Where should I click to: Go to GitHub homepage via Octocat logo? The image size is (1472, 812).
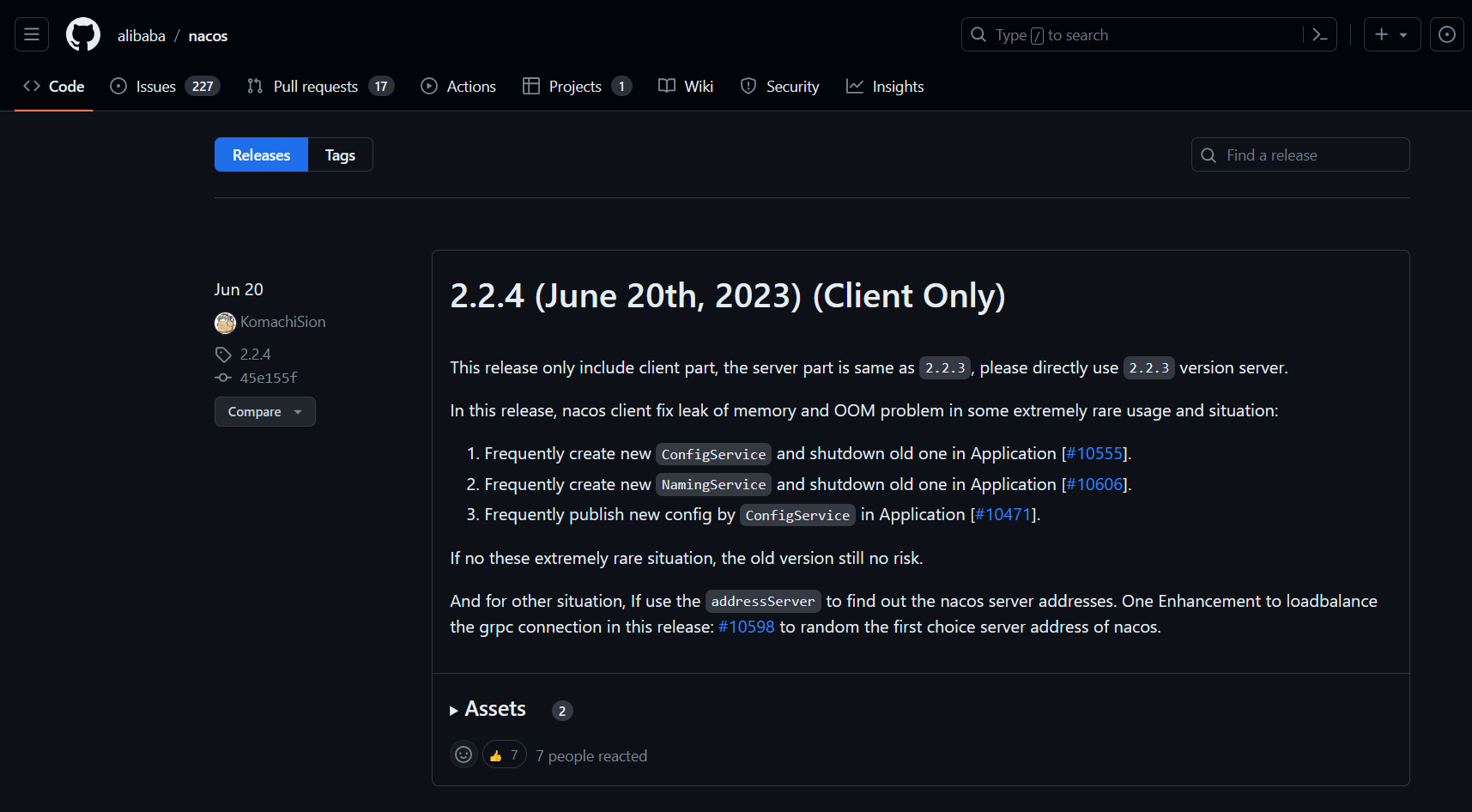click(83, 34)
